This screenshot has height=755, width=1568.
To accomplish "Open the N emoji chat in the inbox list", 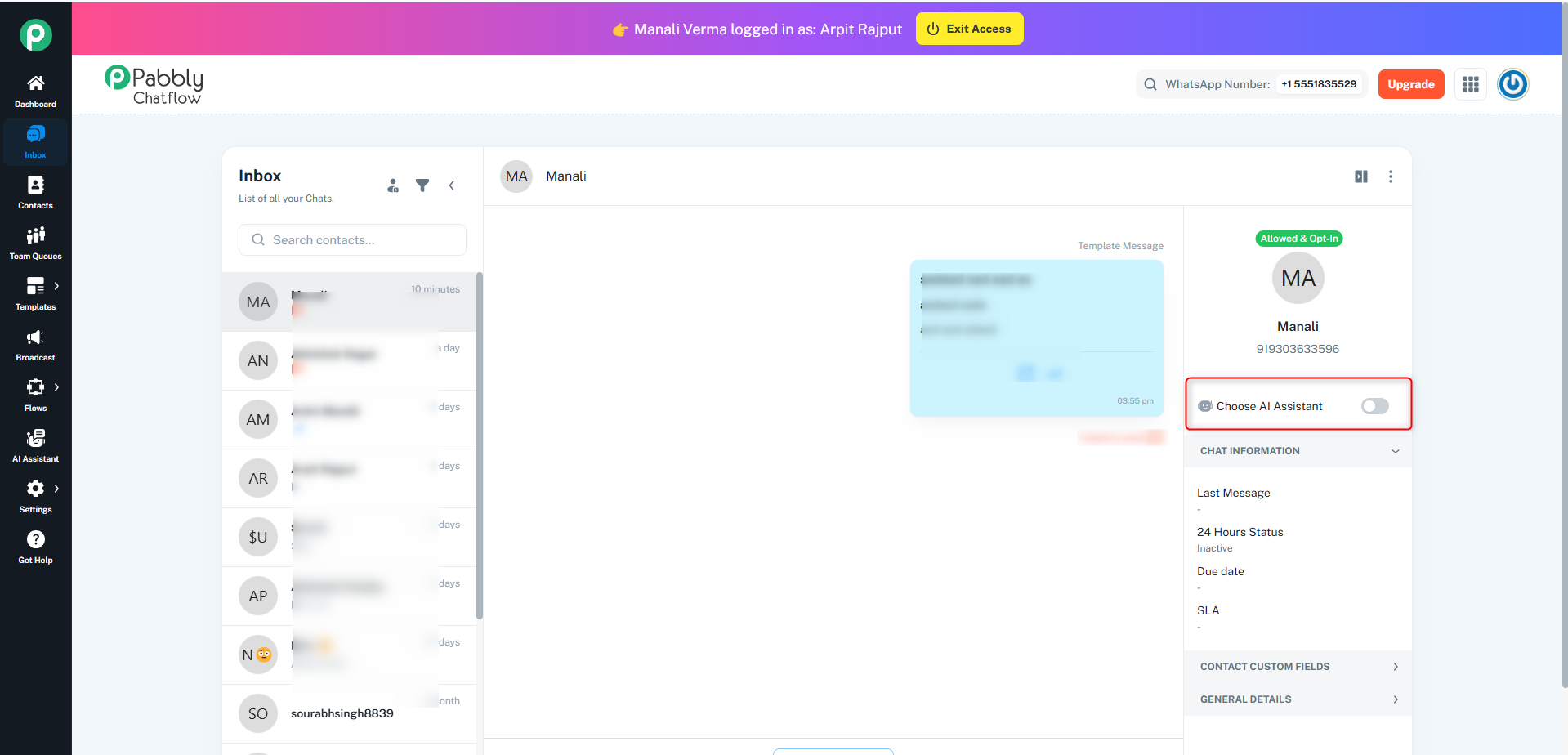I will click(x=349, y=655).
